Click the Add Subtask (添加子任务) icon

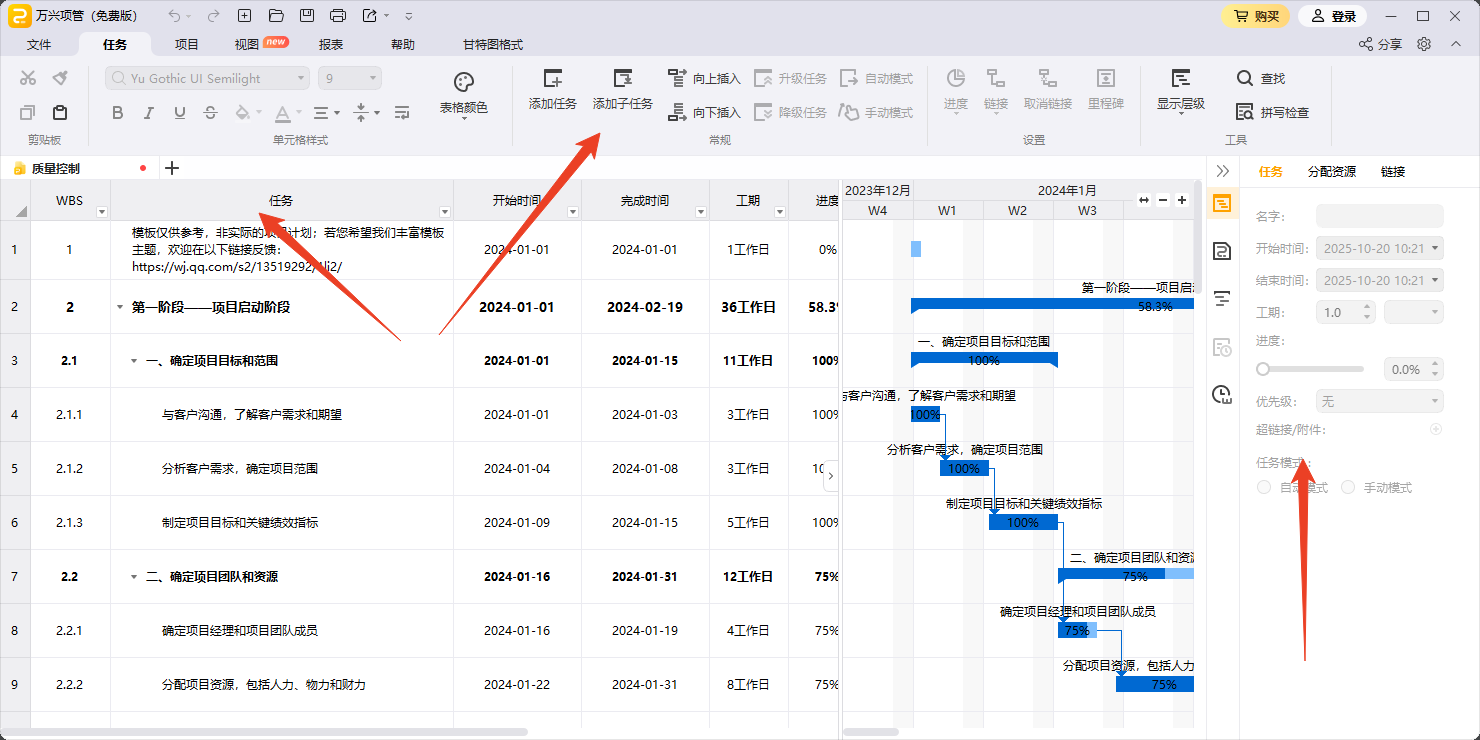(x=622, y=80)
